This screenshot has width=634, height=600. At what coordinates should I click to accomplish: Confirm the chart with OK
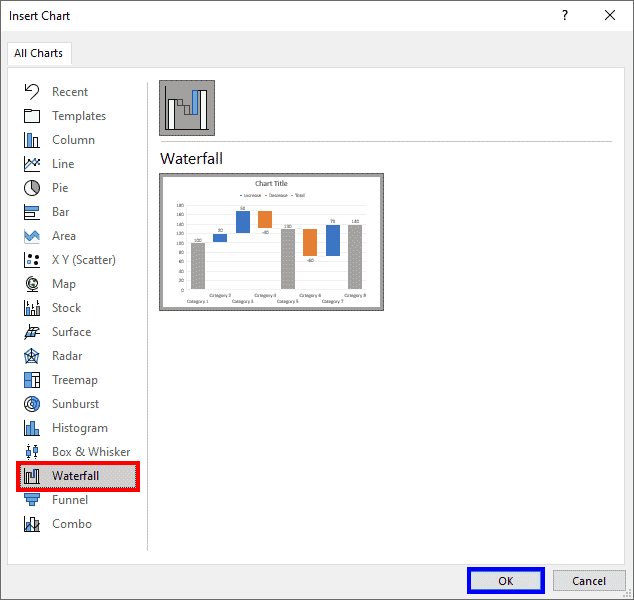pyautogui.click(x=506, y=581)
